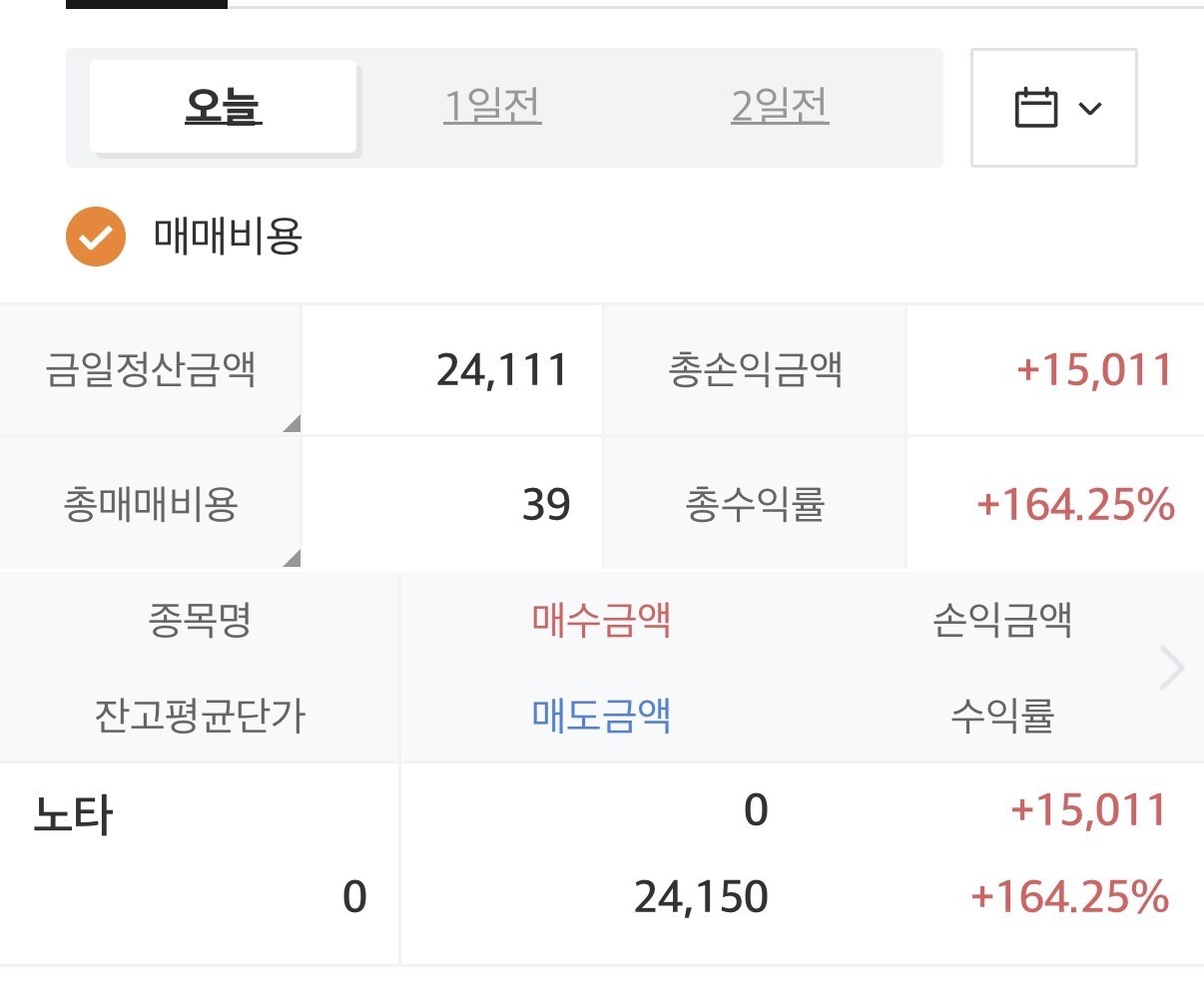Switch to the 1일전 tab
Image resolution: width=1204 pixels, height=996 pixels.
pyautogui.click(x=492, y=106)
